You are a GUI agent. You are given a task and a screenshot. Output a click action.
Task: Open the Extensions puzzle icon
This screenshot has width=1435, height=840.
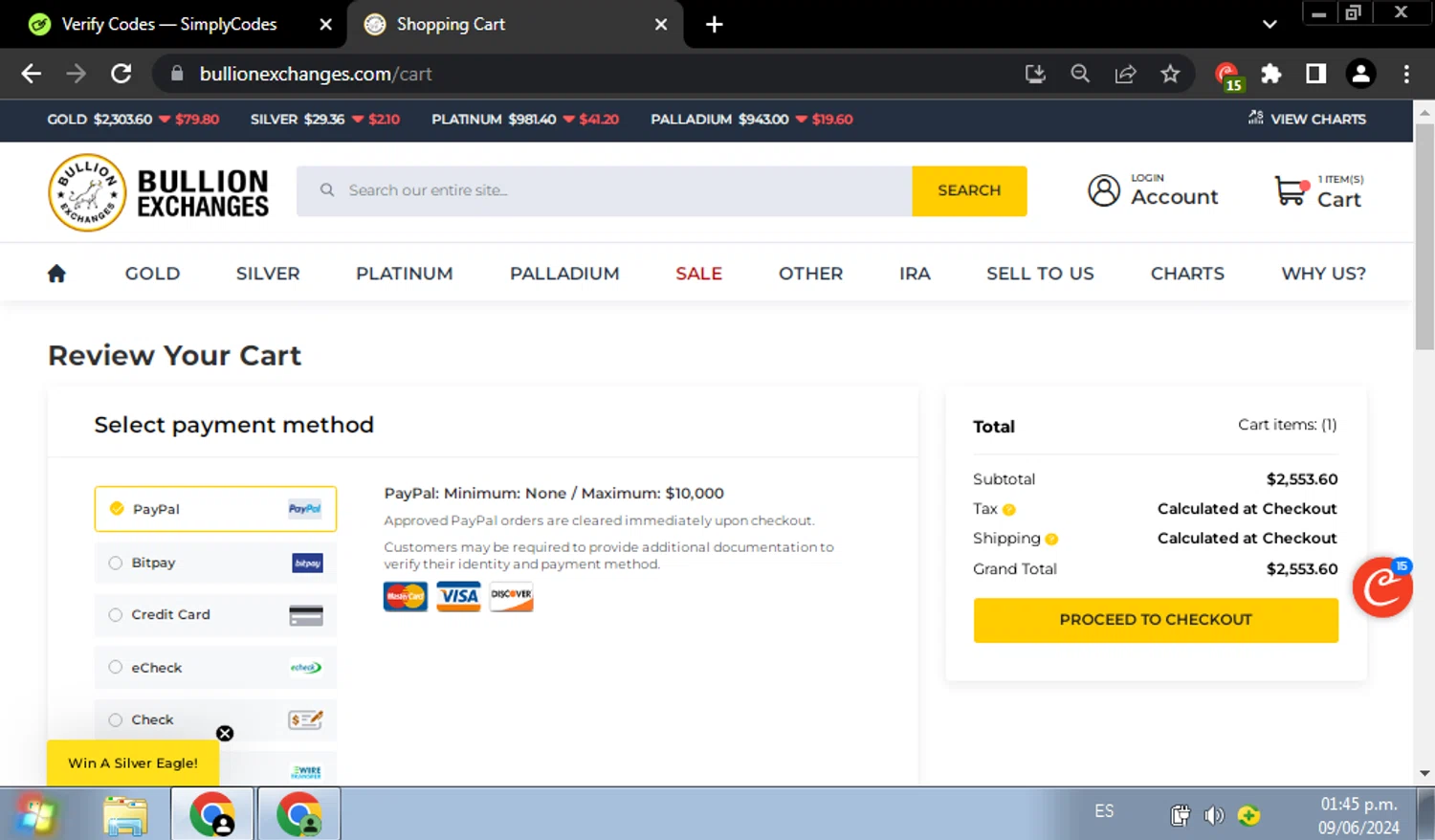(1271, 74)
